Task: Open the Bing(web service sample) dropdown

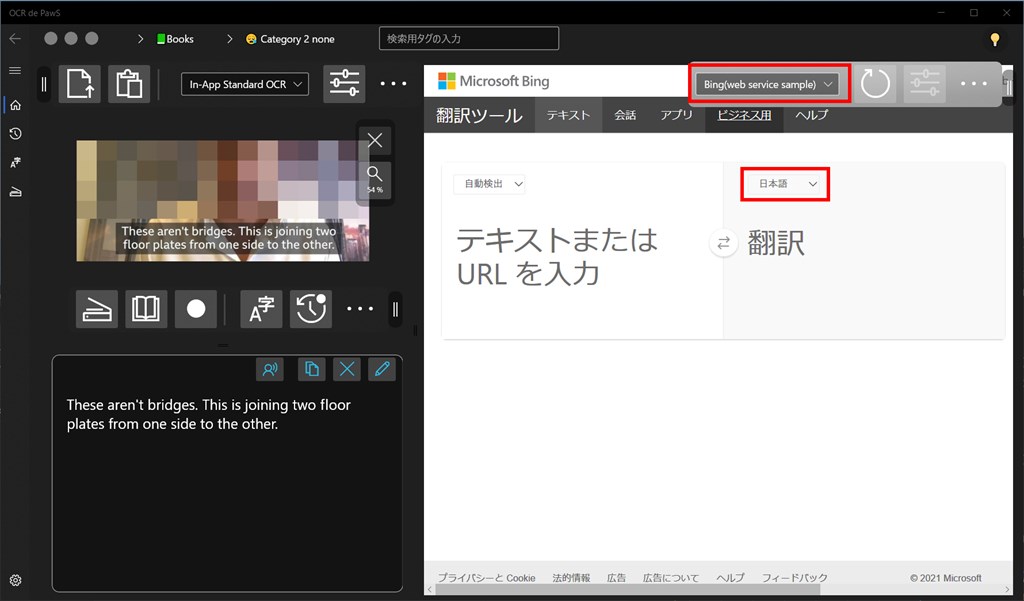Action: pyautogui.click(x=768, y=84)
